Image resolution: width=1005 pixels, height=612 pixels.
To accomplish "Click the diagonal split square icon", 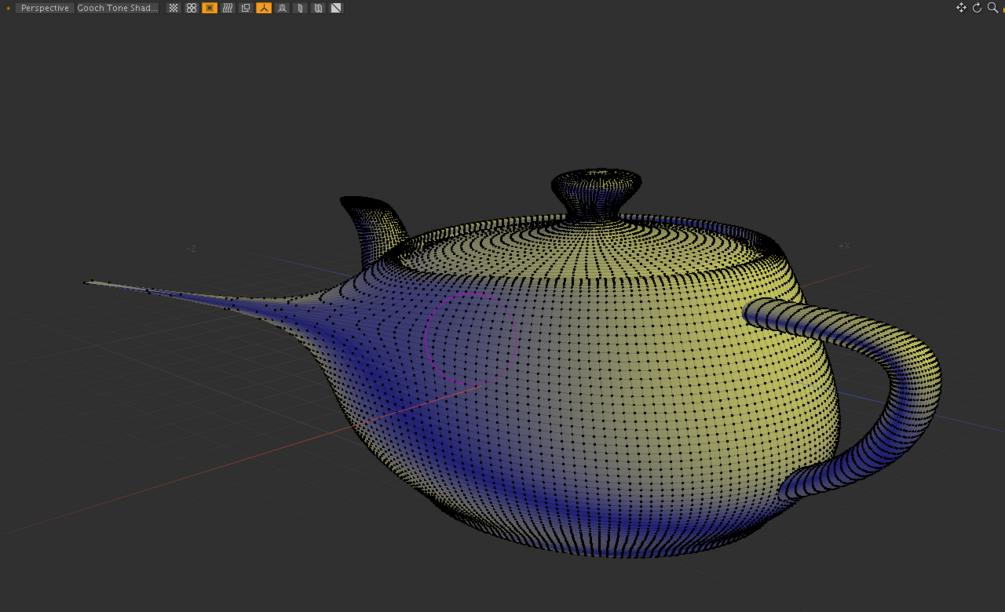I will coord(336,8).
